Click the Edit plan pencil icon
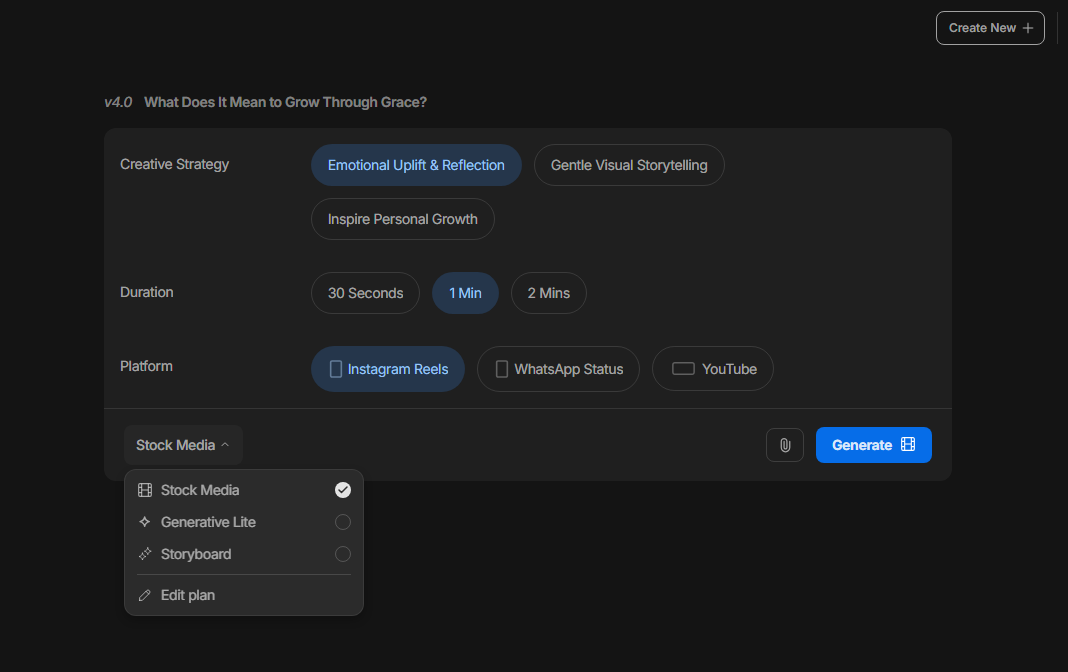The image size is (1068, 672). click(x=144, y=596)
